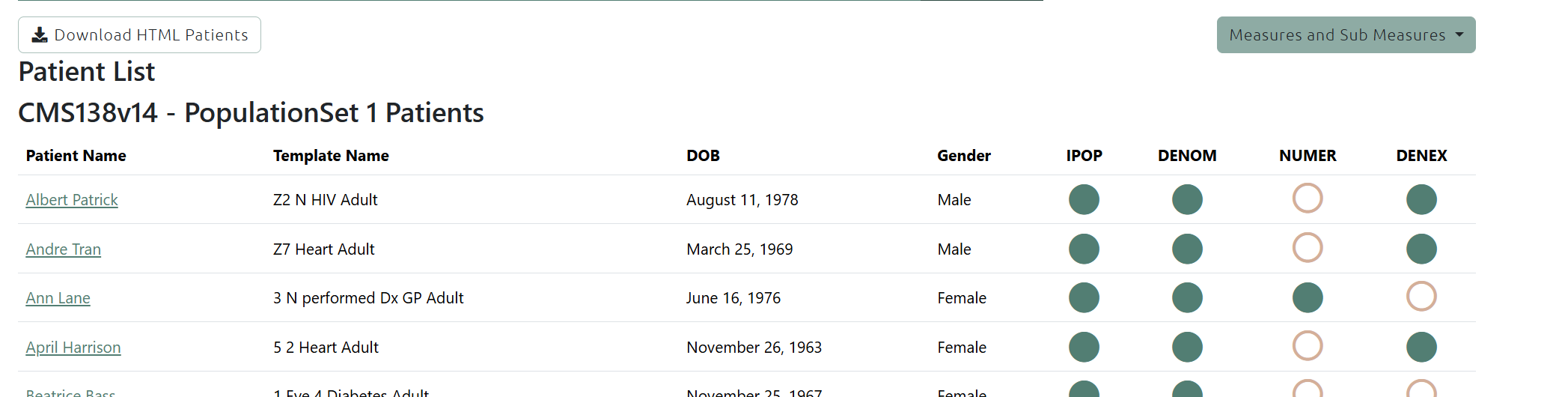Click Andre Tran's empty NUMER circle

[1308, 247]
